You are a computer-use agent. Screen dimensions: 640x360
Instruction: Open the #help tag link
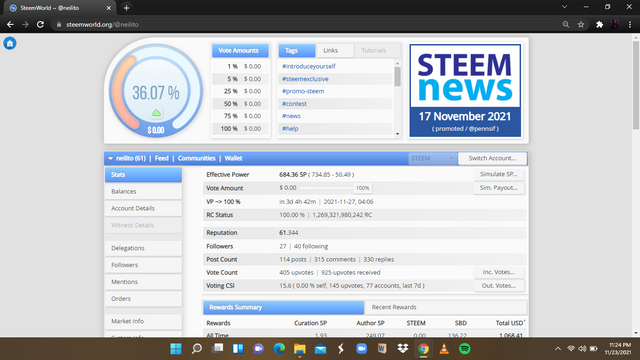[290, 129]
